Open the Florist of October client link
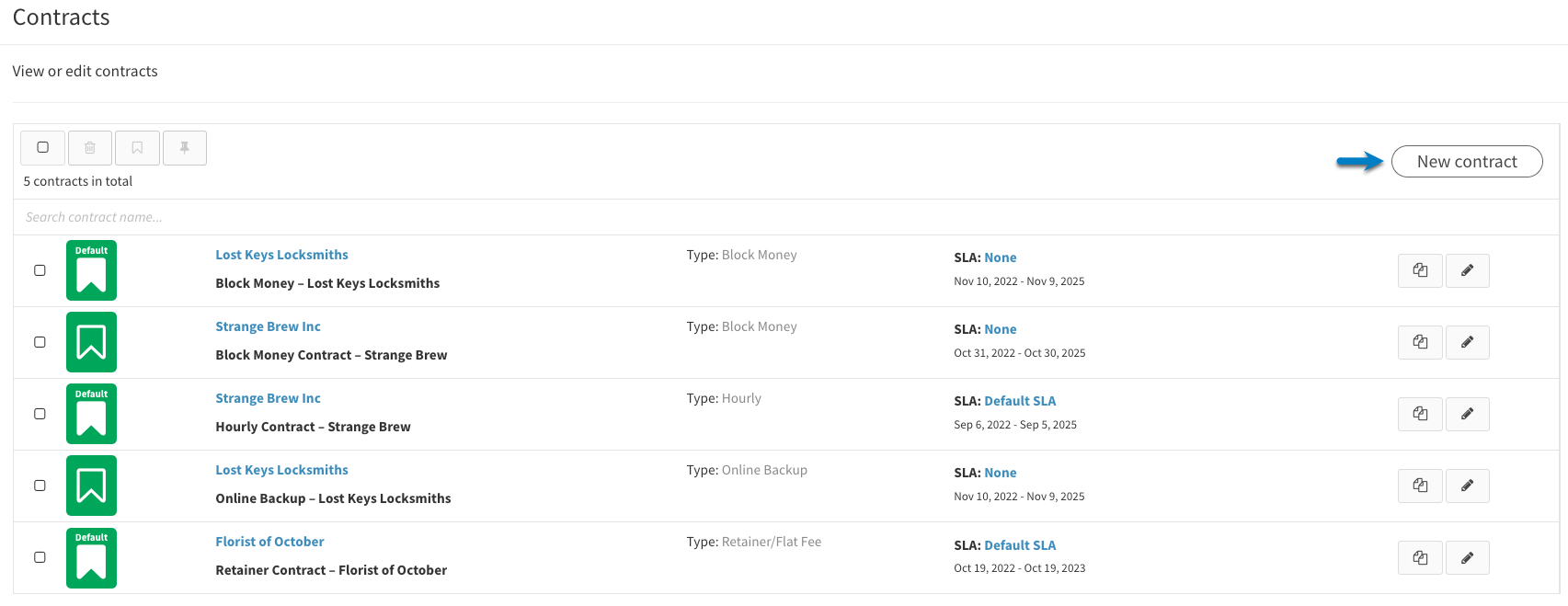Viewport: 1568px width, 606px height. [269, 542]
